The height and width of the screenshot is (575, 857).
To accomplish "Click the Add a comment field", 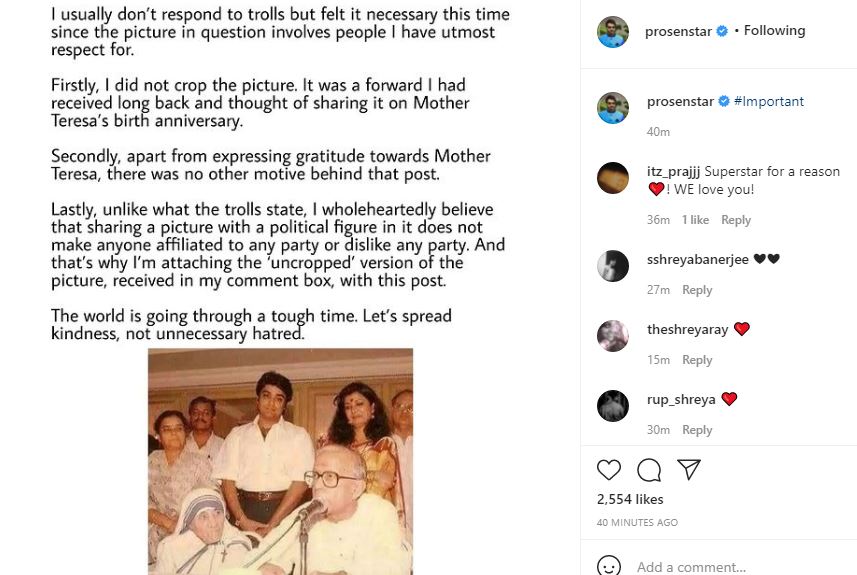I will (730, 567).
